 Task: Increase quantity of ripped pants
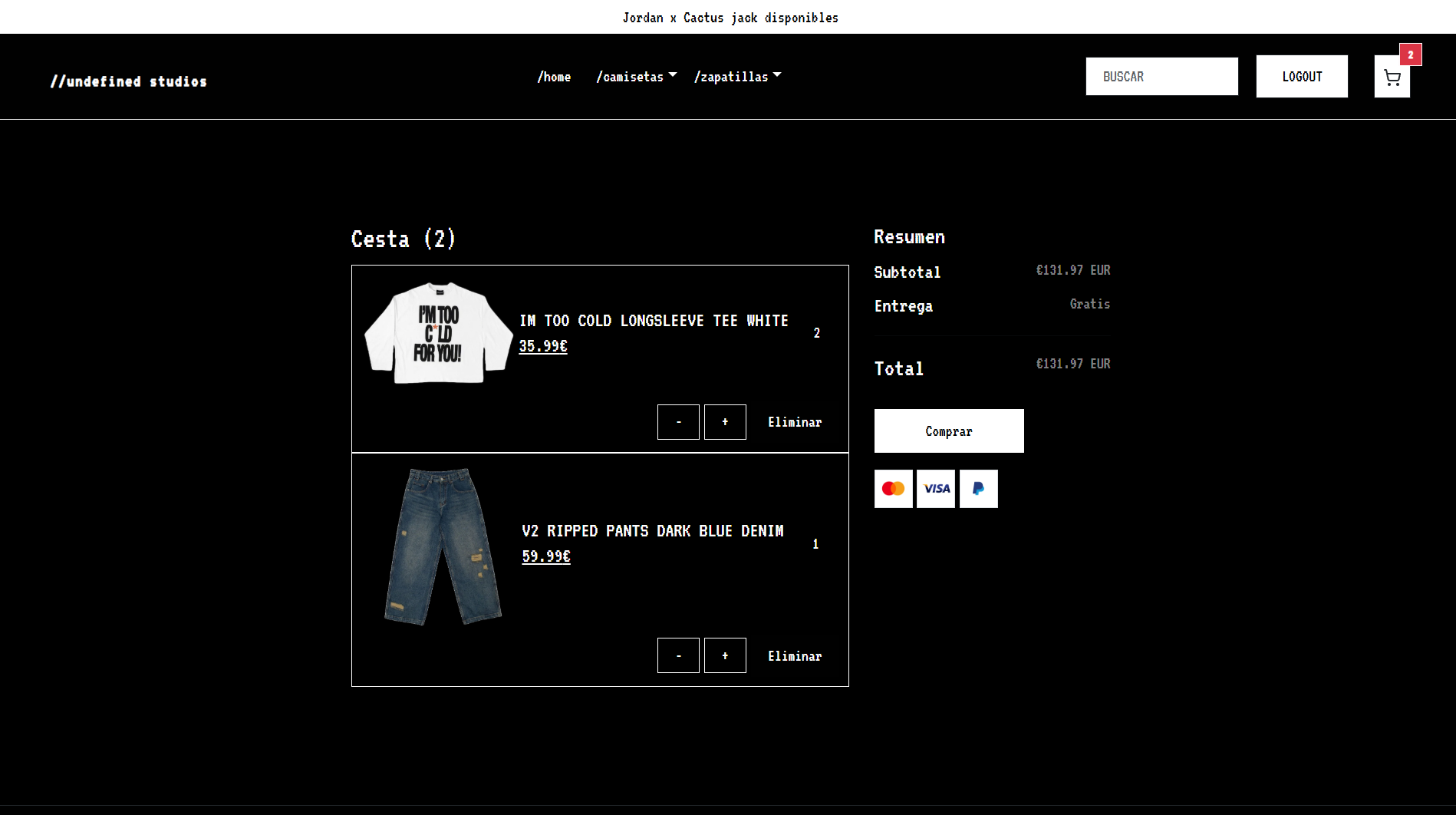725,655
